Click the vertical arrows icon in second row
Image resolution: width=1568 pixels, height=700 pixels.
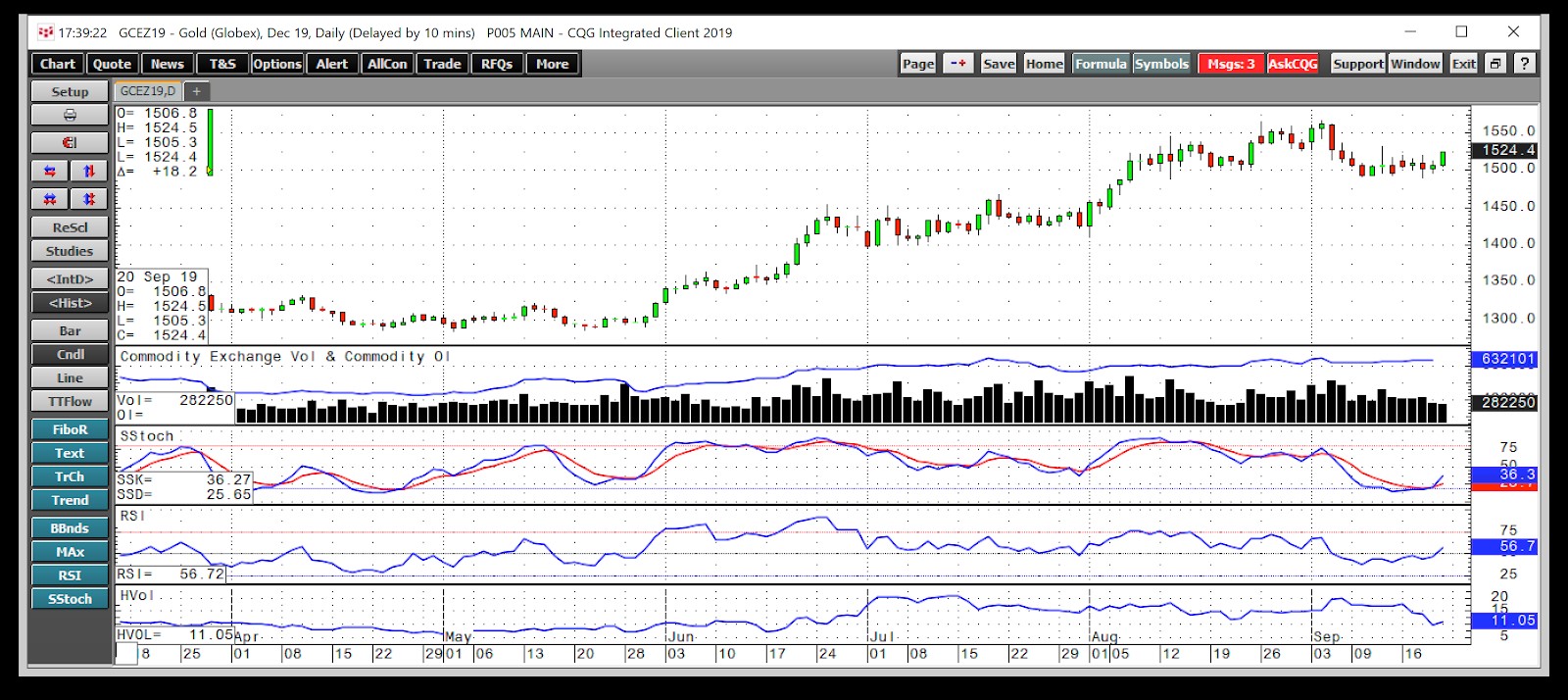pyautogui.click(x=89, y=199)
